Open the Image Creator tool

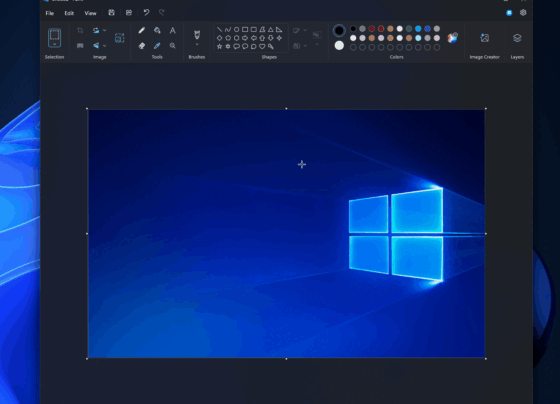tap(484, 38)
